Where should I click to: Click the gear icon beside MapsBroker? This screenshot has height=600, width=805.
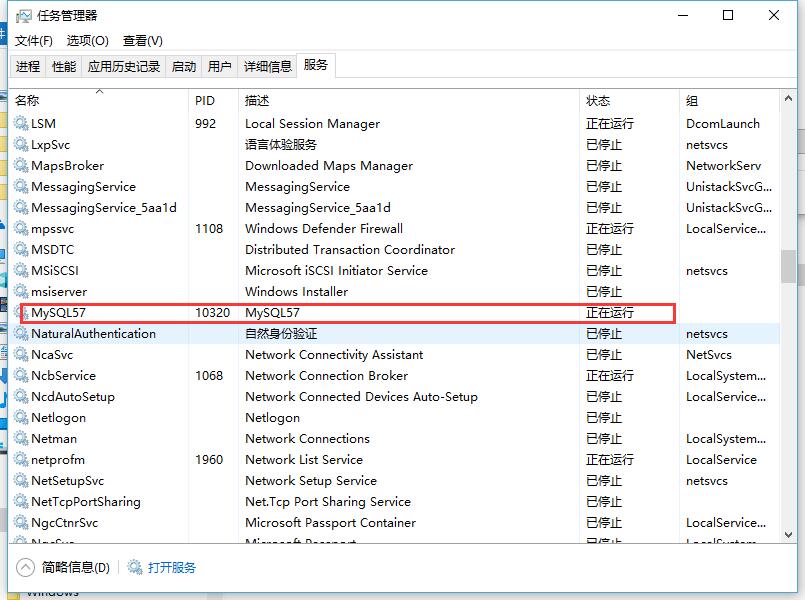point(21,165)
